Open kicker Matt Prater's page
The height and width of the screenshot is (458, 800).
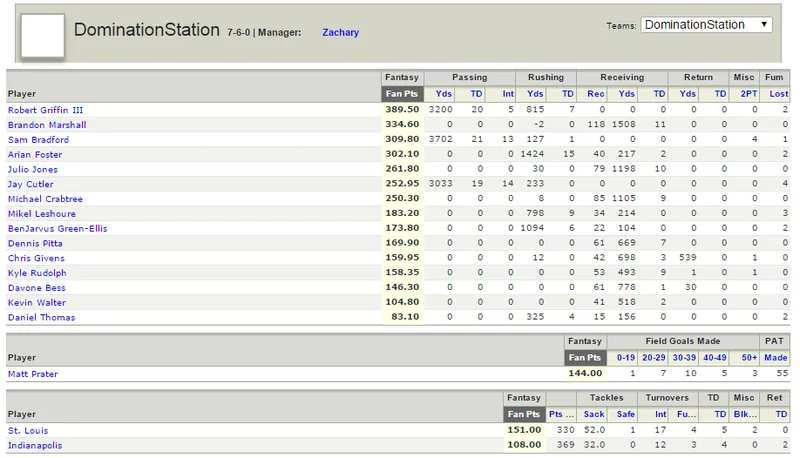(33, 374)
